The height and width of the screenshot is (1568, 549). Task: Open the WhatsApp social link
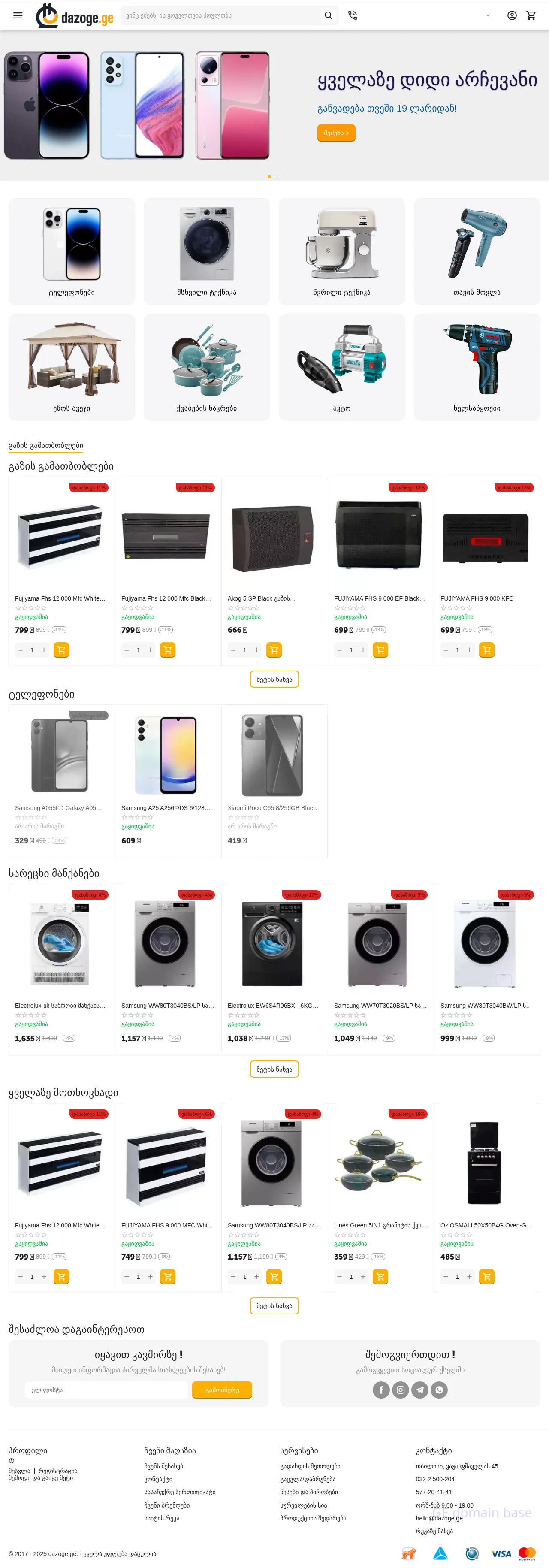[440, 1390]
